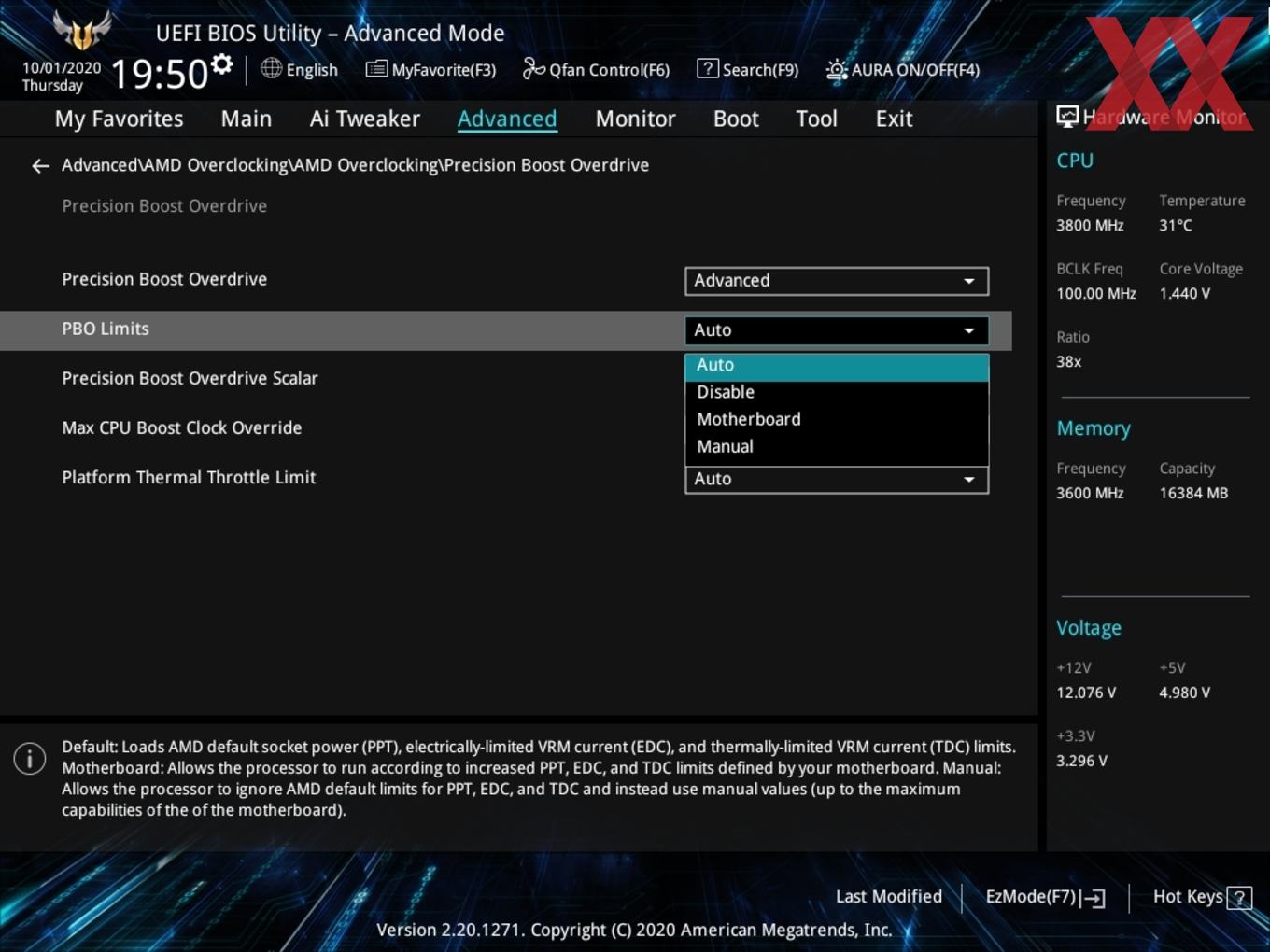Open Search(F9)

point(748,69)
